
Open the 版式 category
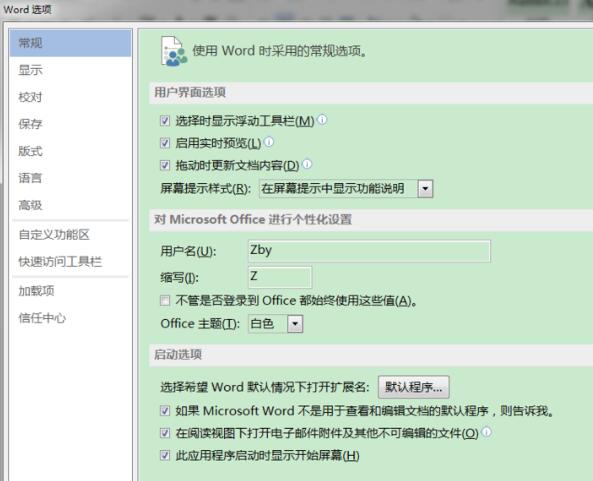70,151
